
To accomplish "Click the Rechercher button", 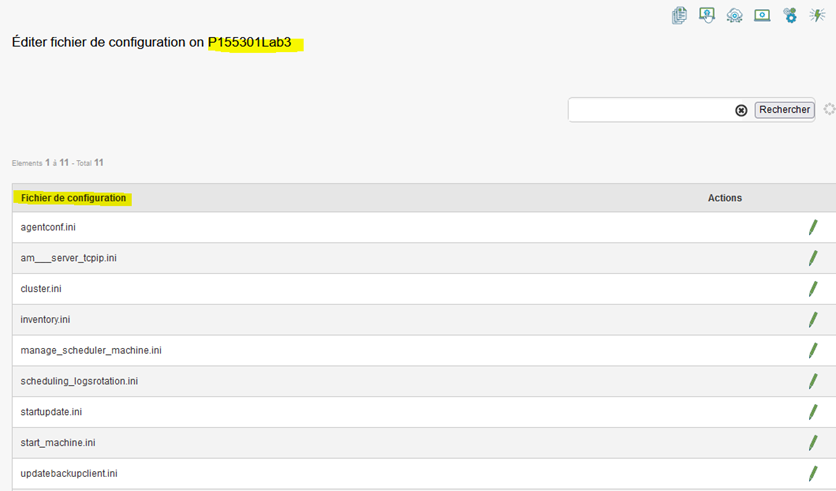I will (x=784, y=110).
